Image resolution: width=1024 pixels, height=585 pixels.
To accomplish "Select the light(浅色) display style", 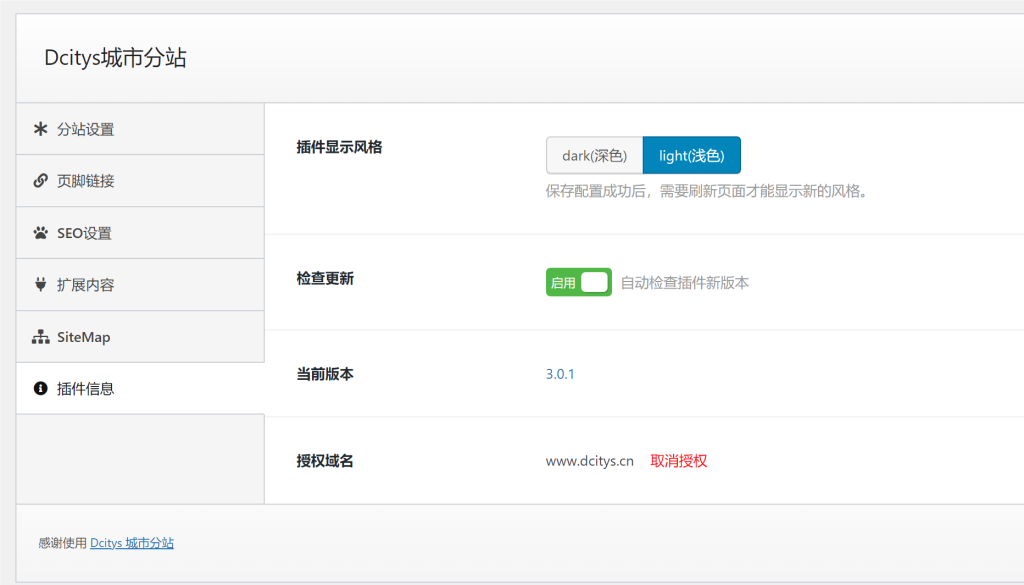I will pyautogui.click(x=691, y=155).
